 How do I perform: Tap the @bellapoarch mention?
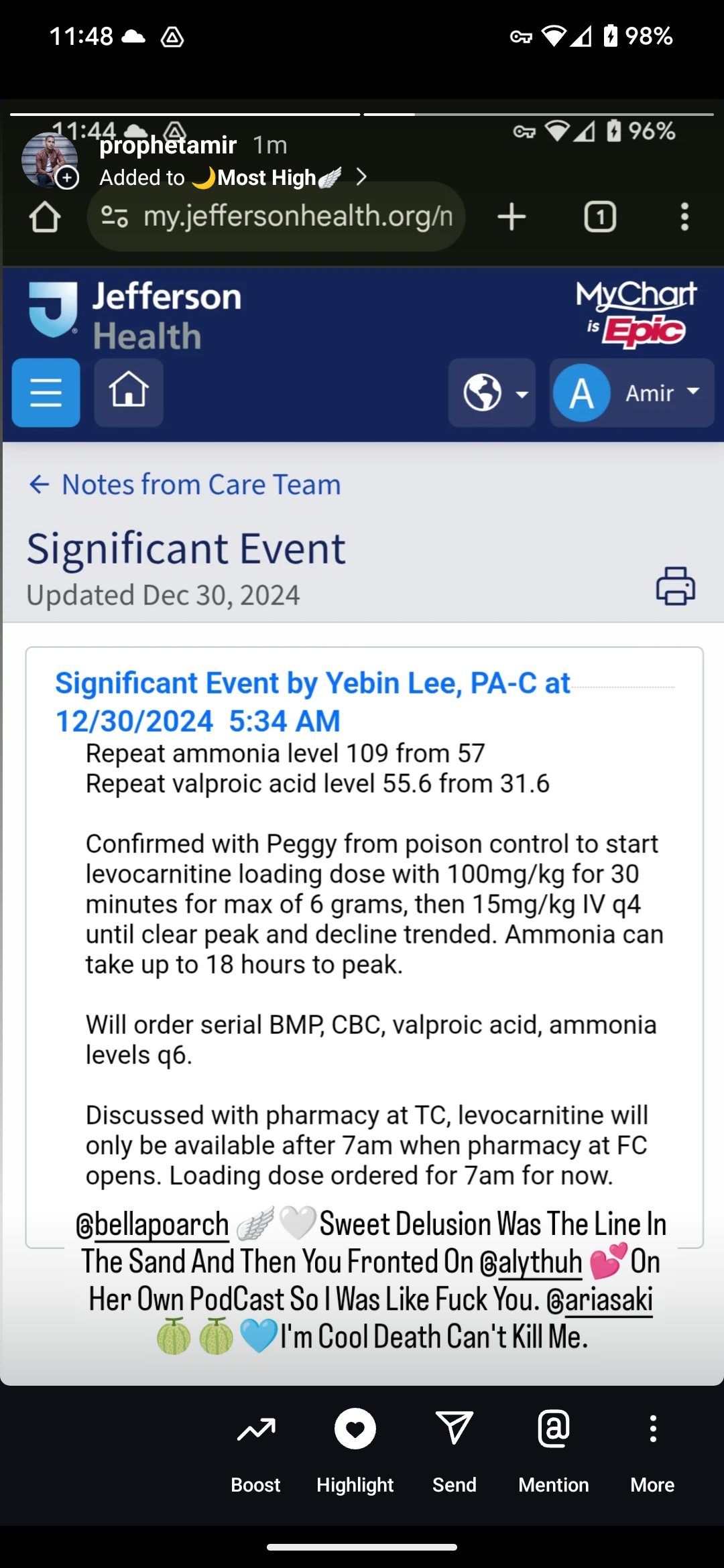pos(152,1224)
